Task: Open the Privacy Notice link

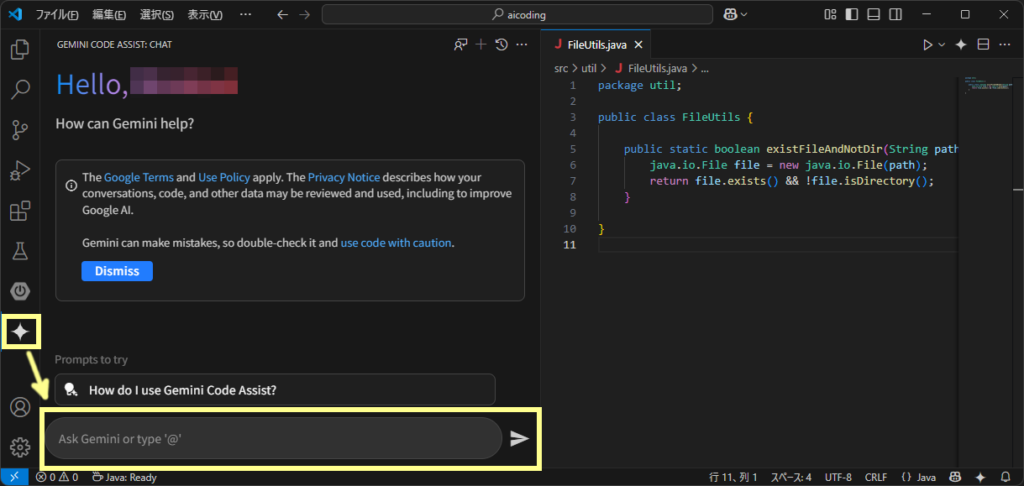Action: pos(344,177)
